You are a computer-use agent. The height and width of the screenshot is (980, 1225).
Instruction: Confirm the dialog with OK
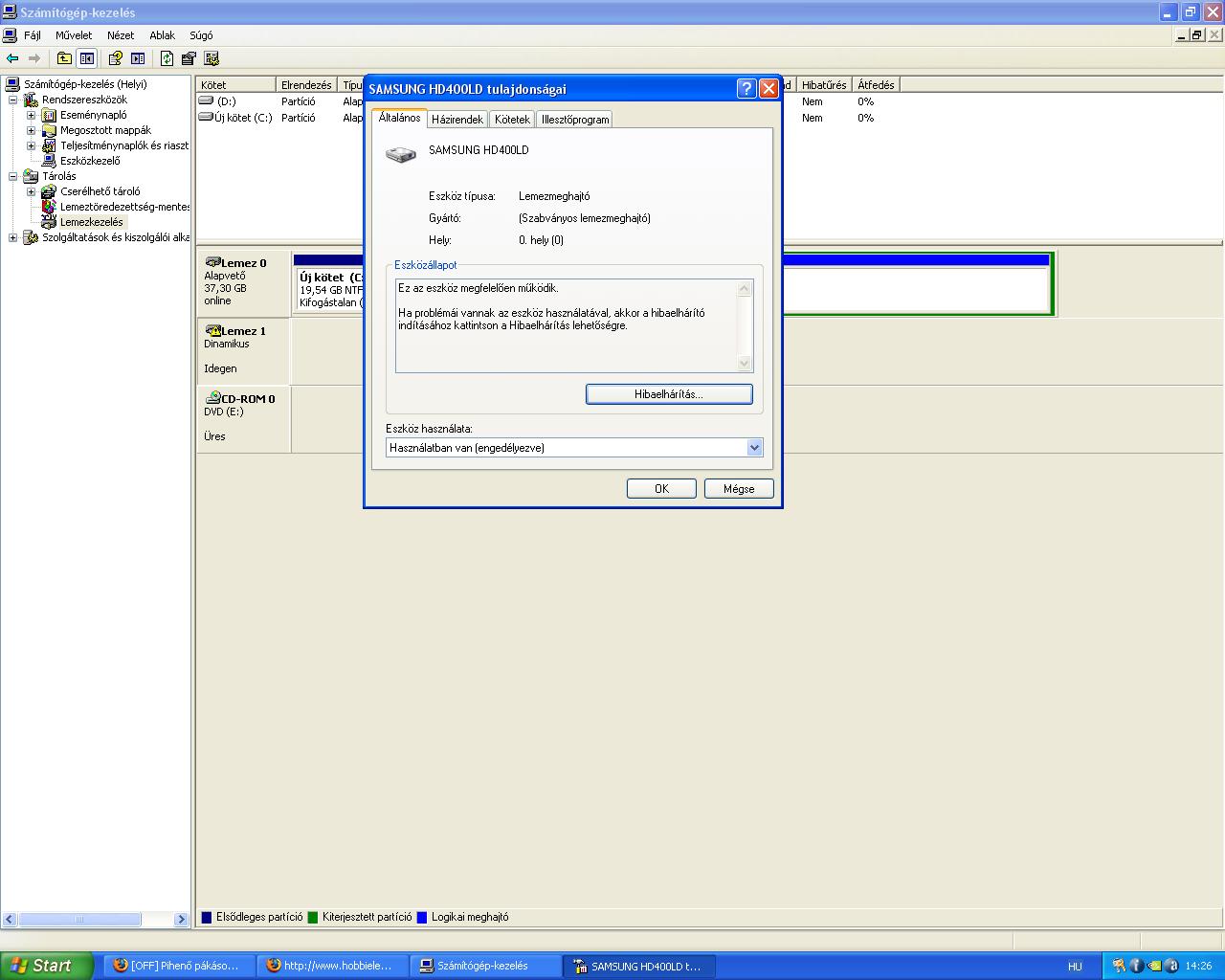coord(661,489)
